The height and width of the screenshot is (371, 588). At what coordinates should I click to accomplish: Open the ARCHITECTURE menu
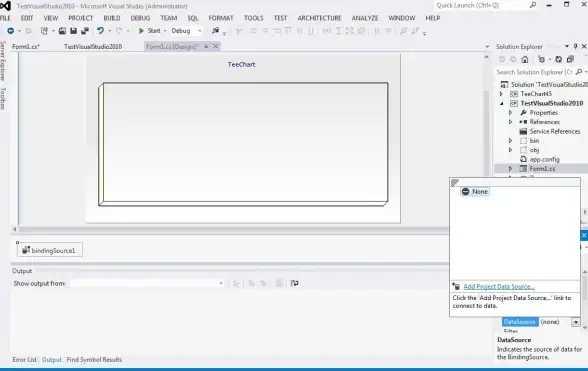point(320,18)
